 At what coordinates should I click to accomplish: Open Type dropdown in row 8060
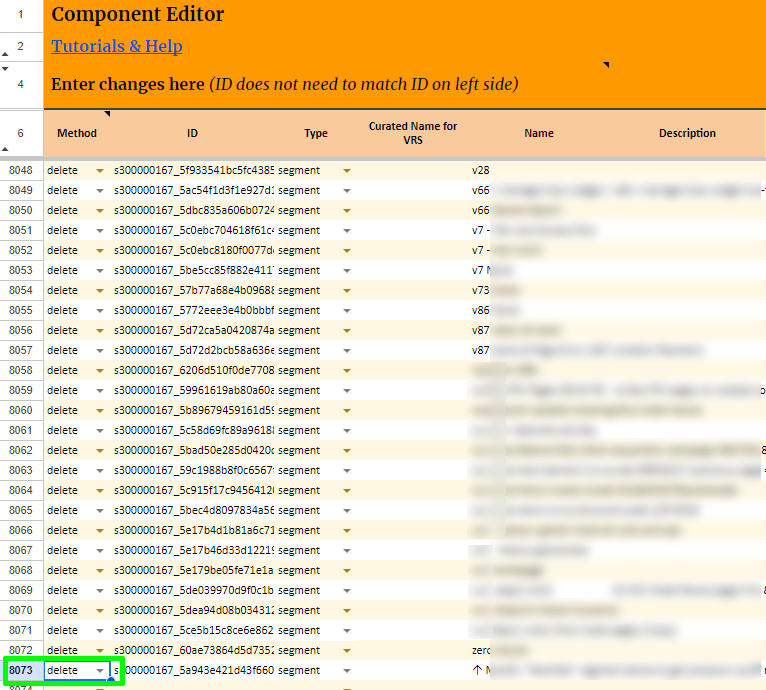coord(347,410)
